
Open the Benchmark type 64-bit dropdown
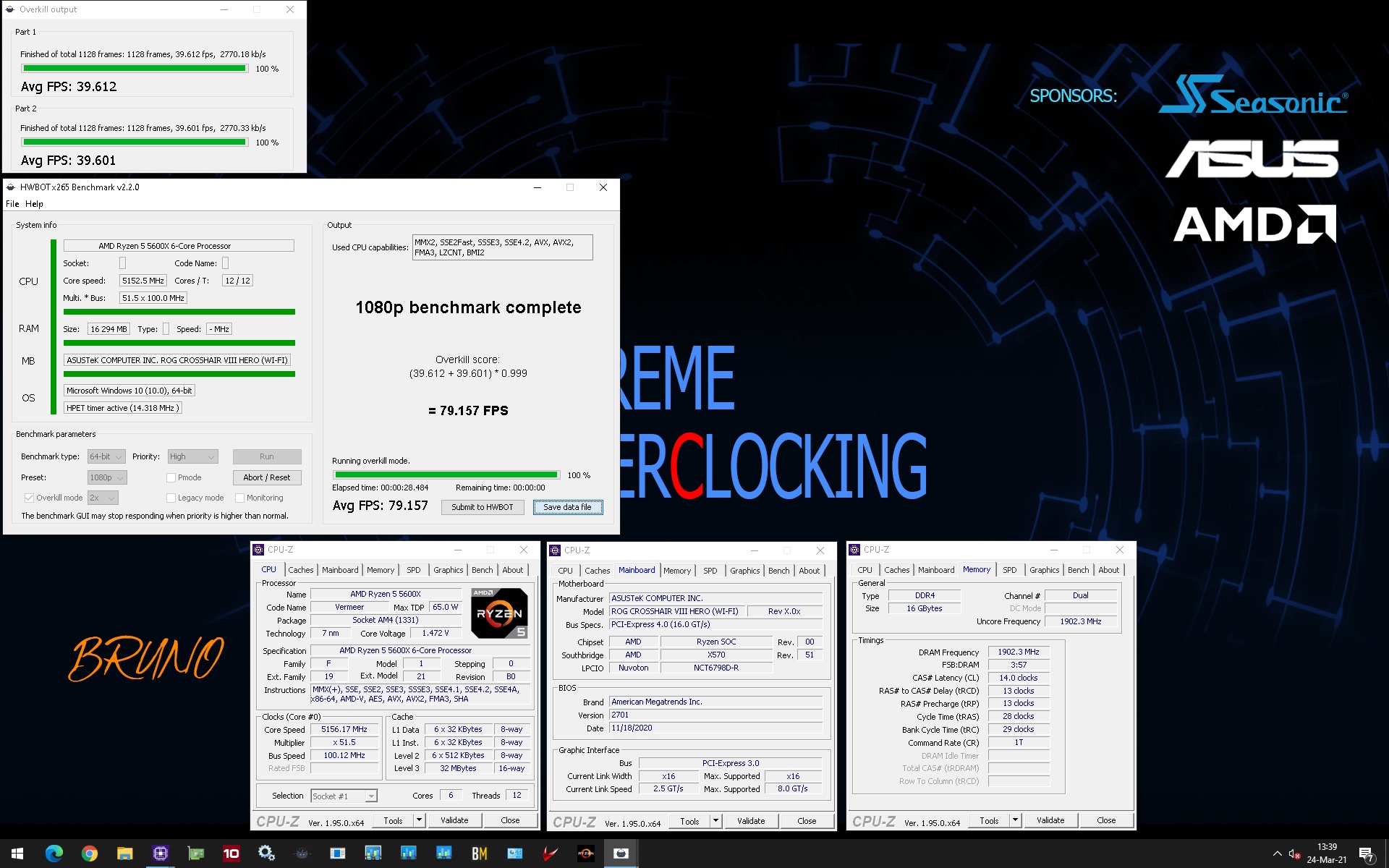click(106, 456)
